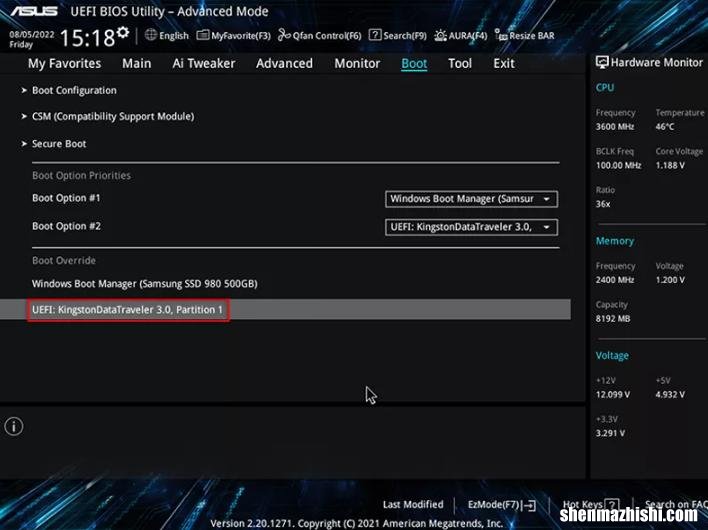
Task: Switch to the Tool tab
Action: [x=460, y=64]
